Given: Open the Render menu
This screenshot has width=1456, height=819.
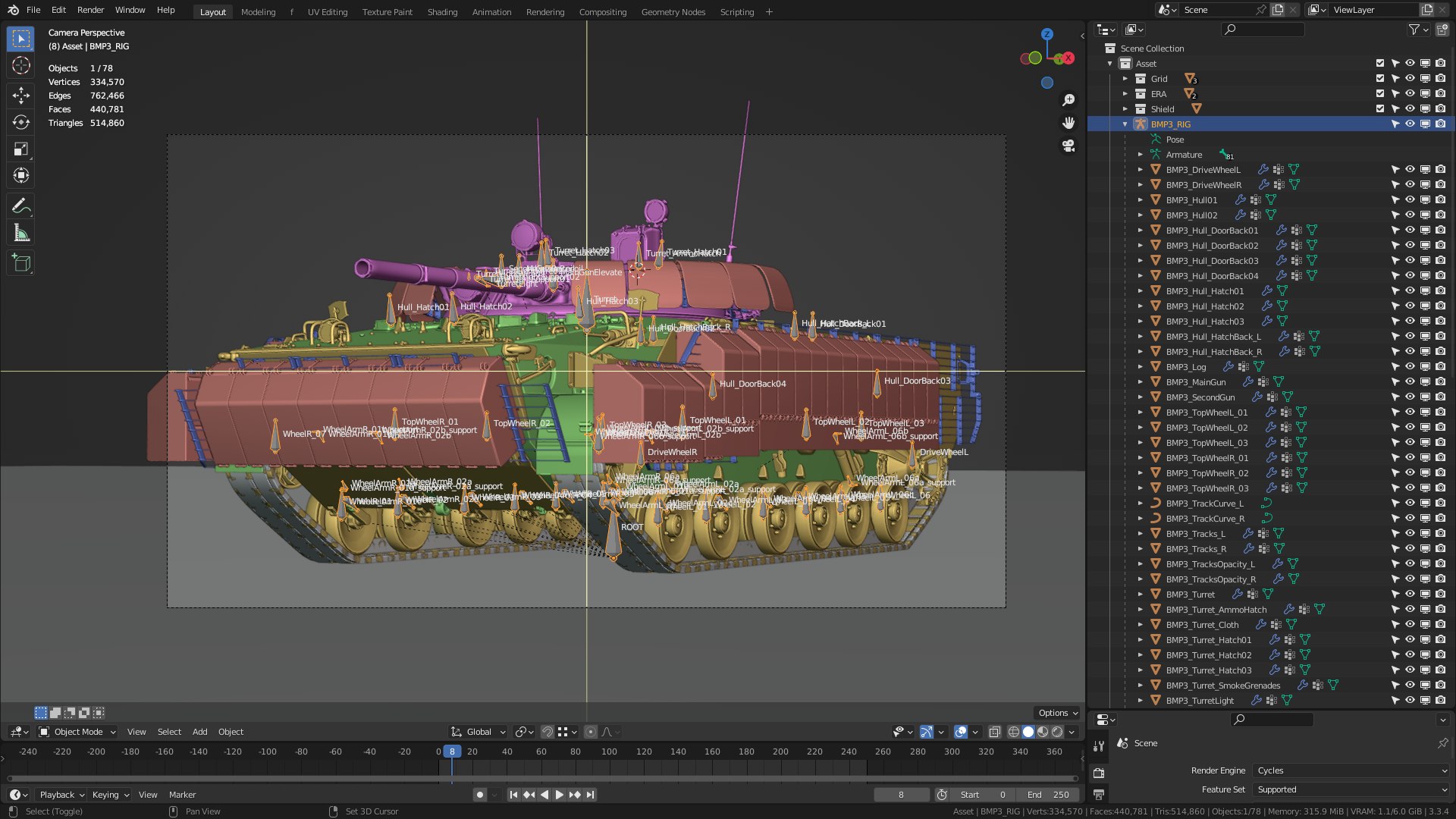Looking at the screenshot, I should tap(90, 11).
